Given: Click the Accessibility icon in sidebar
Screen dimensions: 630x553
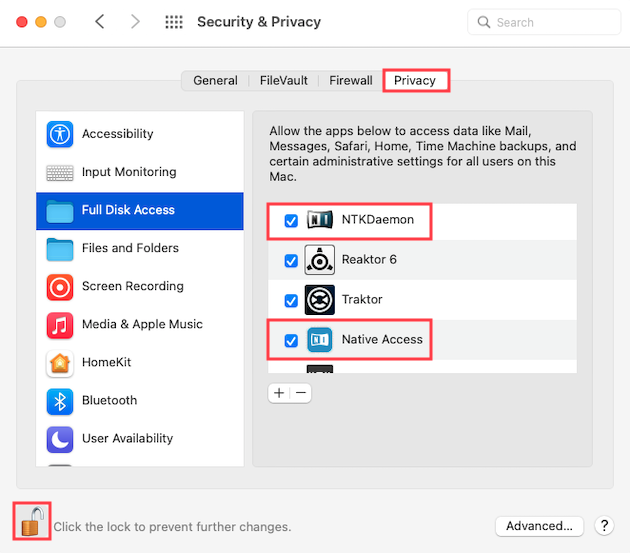Looking at the screenshot, I should tap(60, 134).
